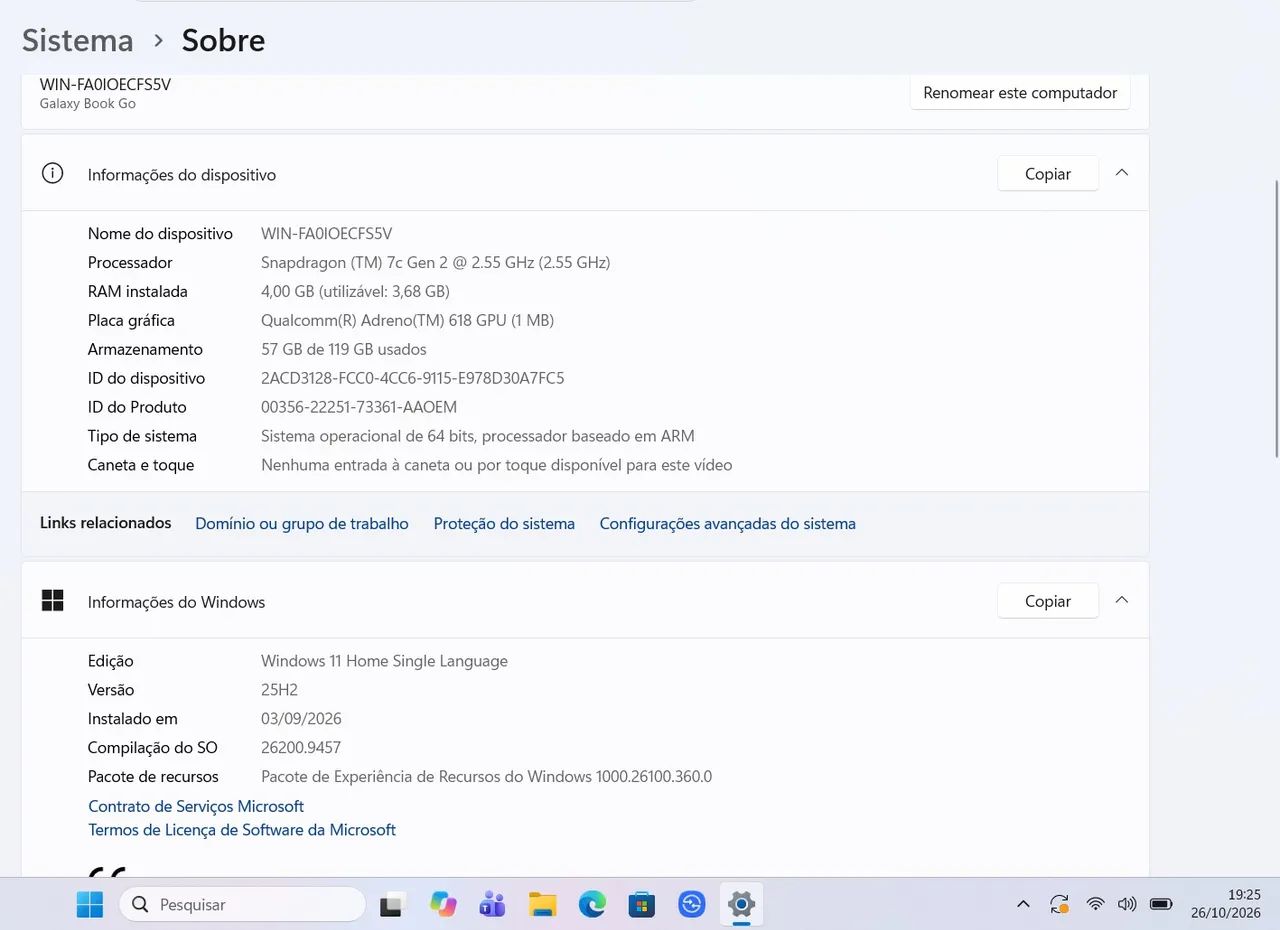Copy the device information
Viewport: 1280px width, 930px height.
pyautogui.click(x=1048, y=174)
